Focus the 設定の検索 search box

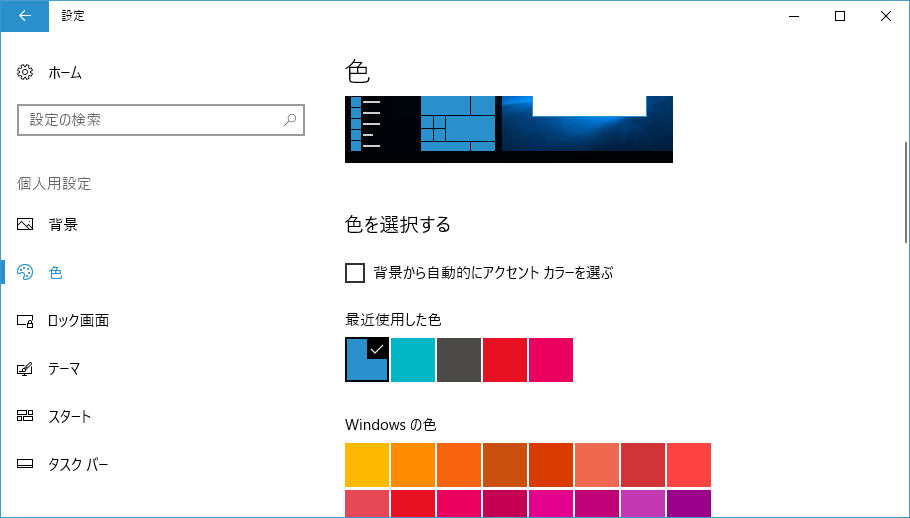click(161, 120)
